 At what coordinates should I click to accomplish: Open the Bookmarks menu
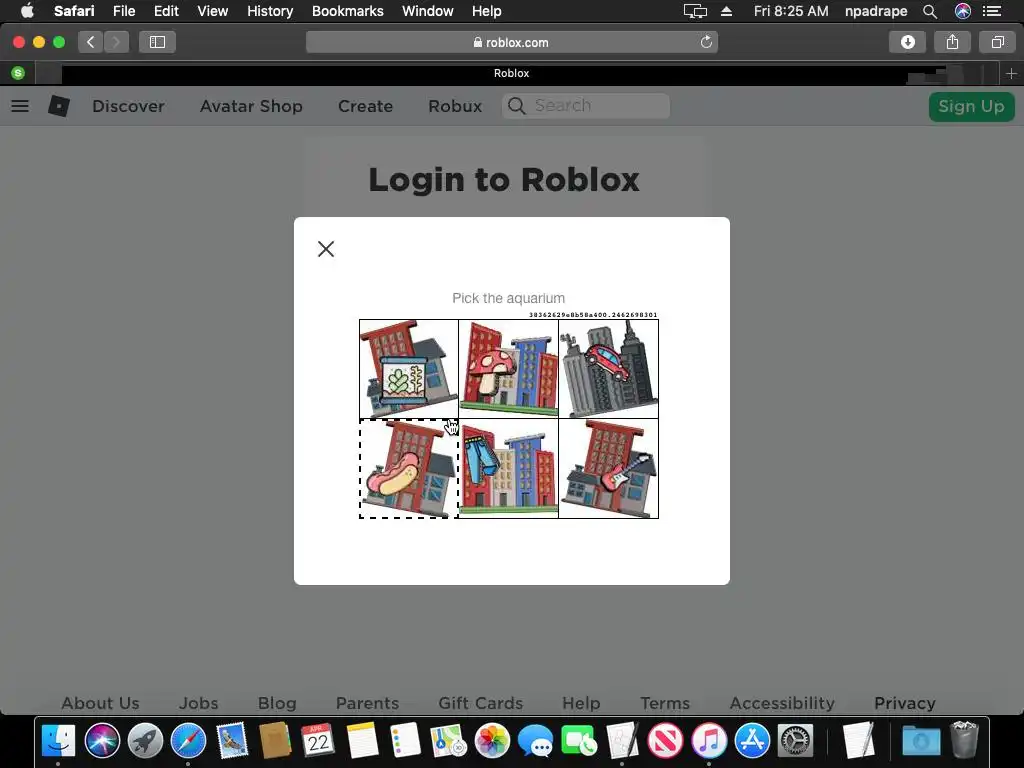(x=347, y=11)
